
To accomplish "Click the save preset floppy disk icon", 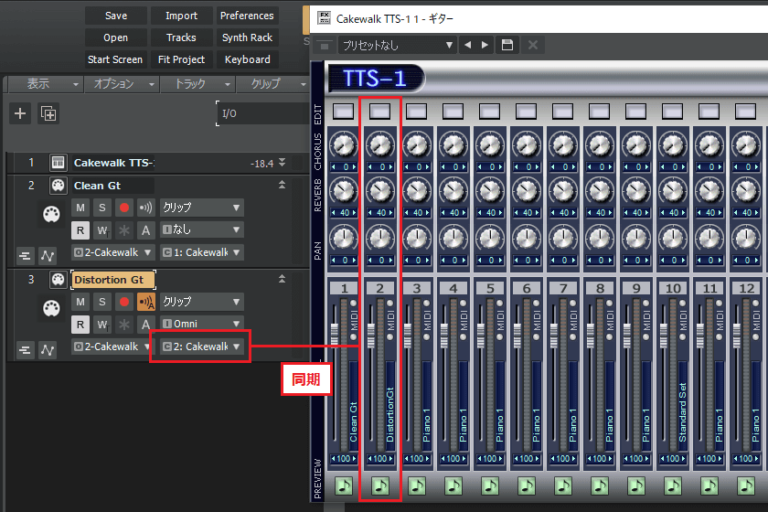I will pos(508,45).
